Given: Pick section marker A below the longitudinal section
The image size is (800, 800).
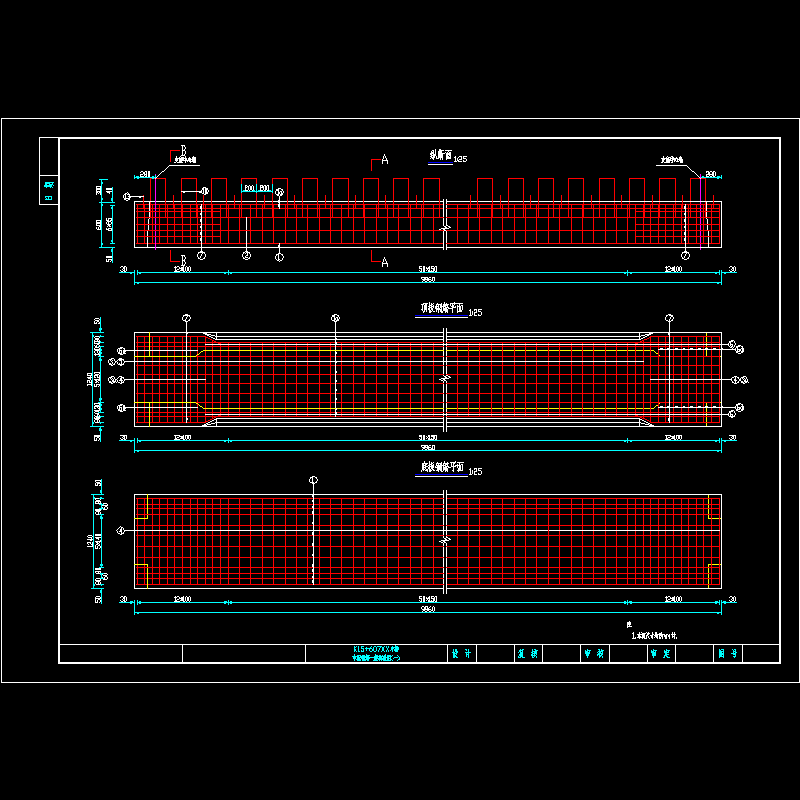Looking at the screenshot, I should point(385,263).
